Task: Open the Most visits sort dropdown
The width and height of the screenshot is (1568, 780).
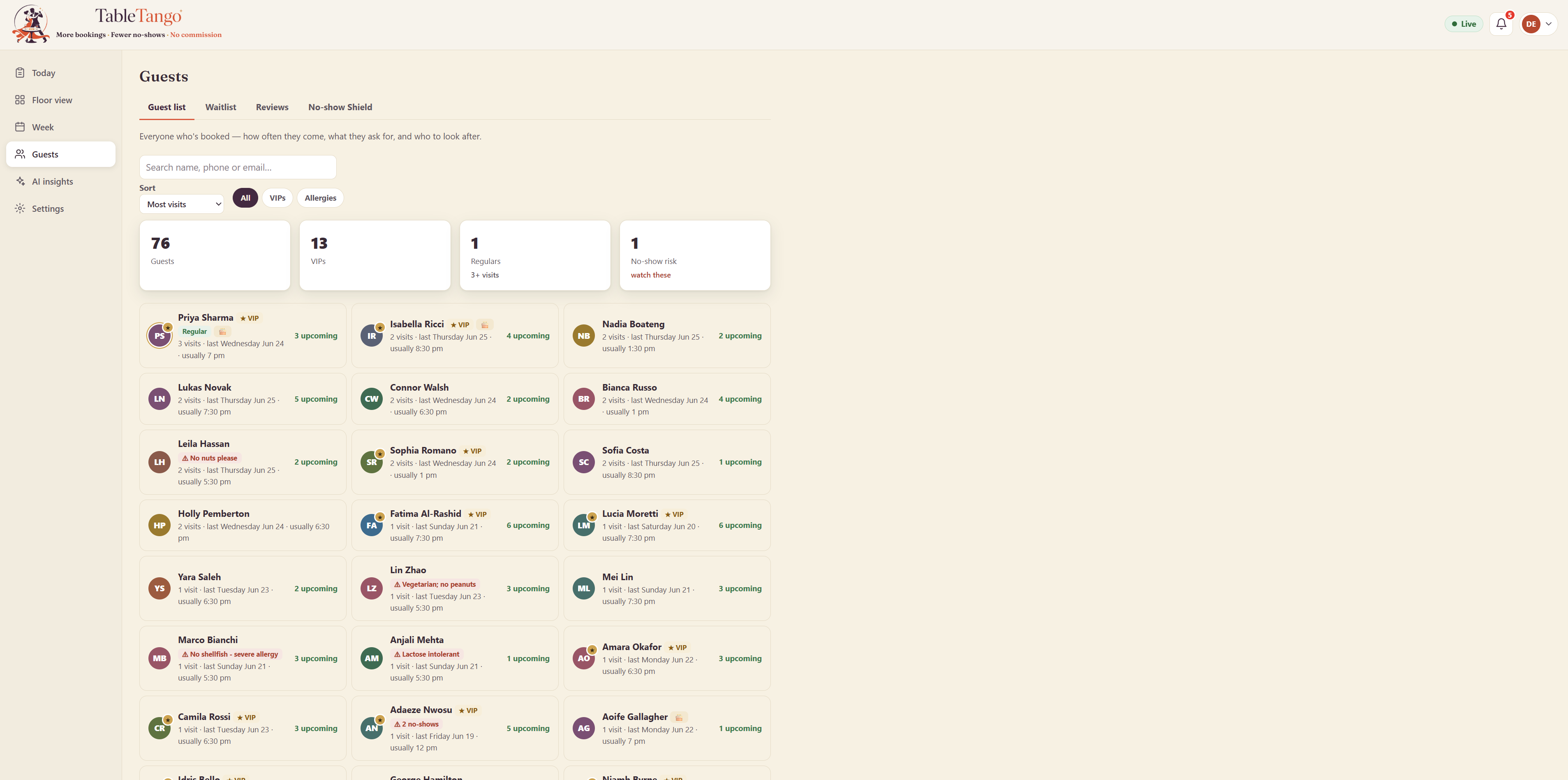Action: coord(181,204)
